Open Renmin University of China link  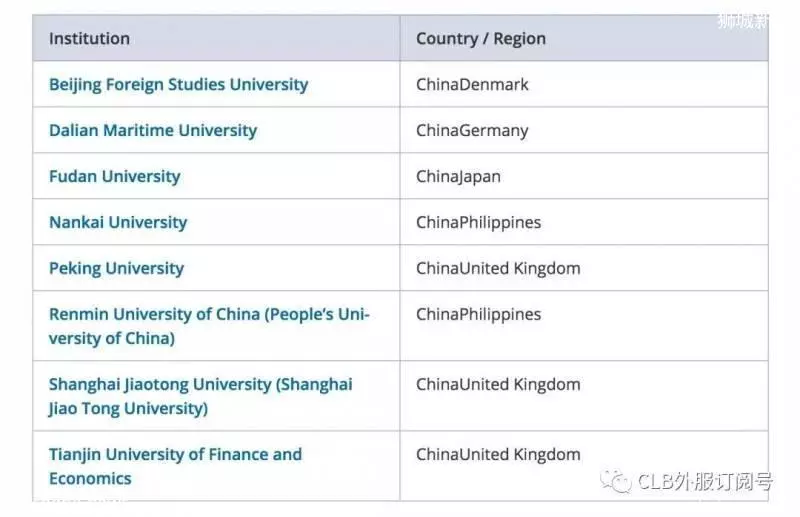coord(209,326)
